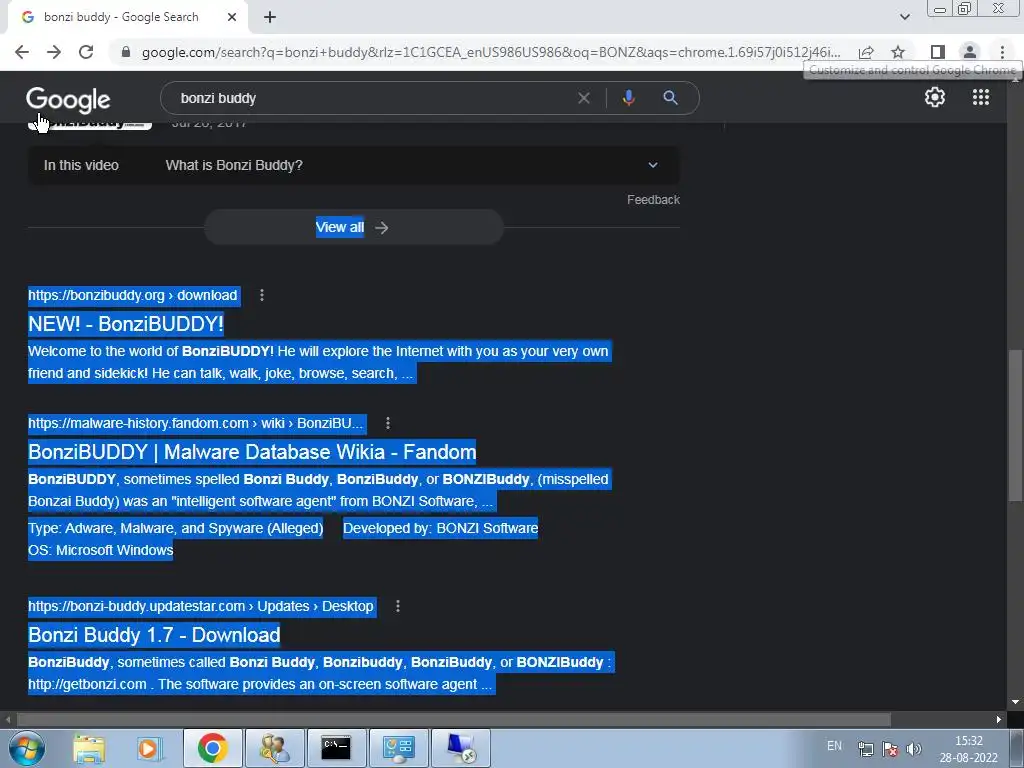The width and height of the screenshot is (1024, 768).
Task: Open more options for malware-history.fandom.com result
Action: (x=388, y=423)
